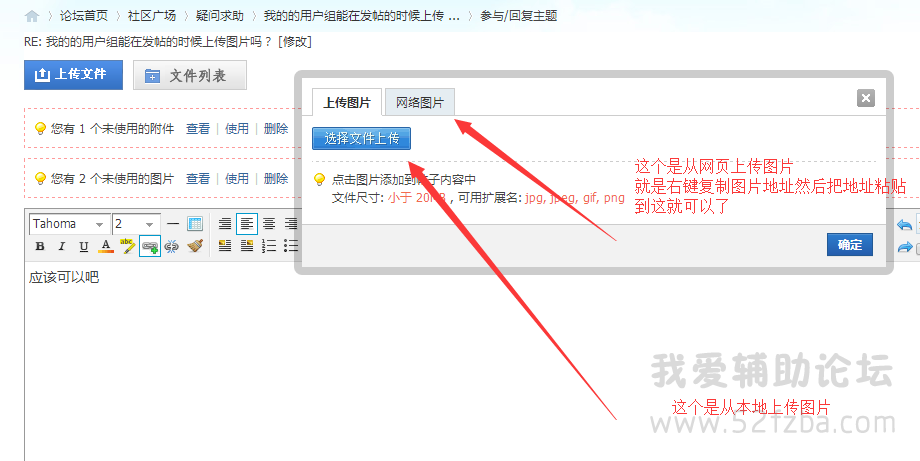Close the image upload dialog
Screen dimensions: 920x461
point(865,98)
